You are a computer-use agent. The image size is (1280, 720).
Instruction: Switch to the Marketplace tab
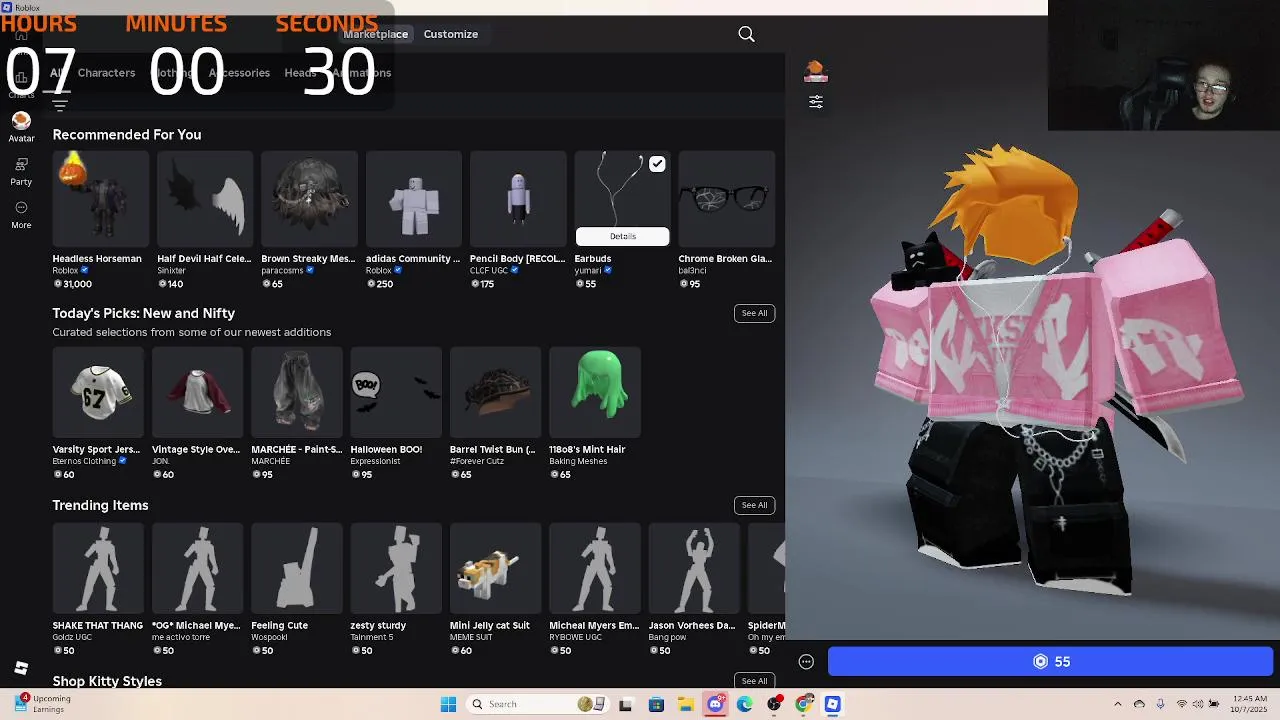[375, 34]
